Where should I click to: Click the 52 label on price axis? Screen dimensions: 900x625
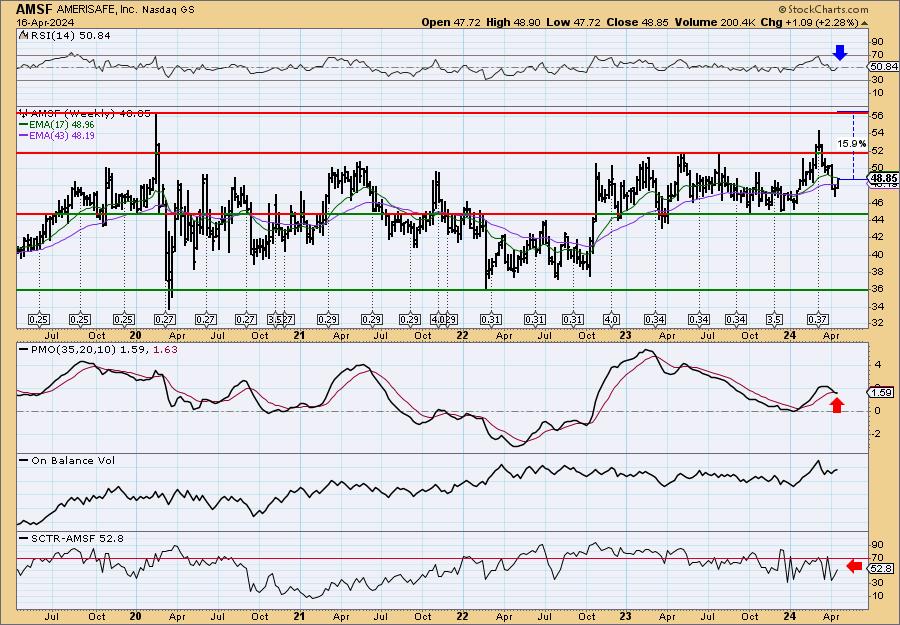pos(877,151)
